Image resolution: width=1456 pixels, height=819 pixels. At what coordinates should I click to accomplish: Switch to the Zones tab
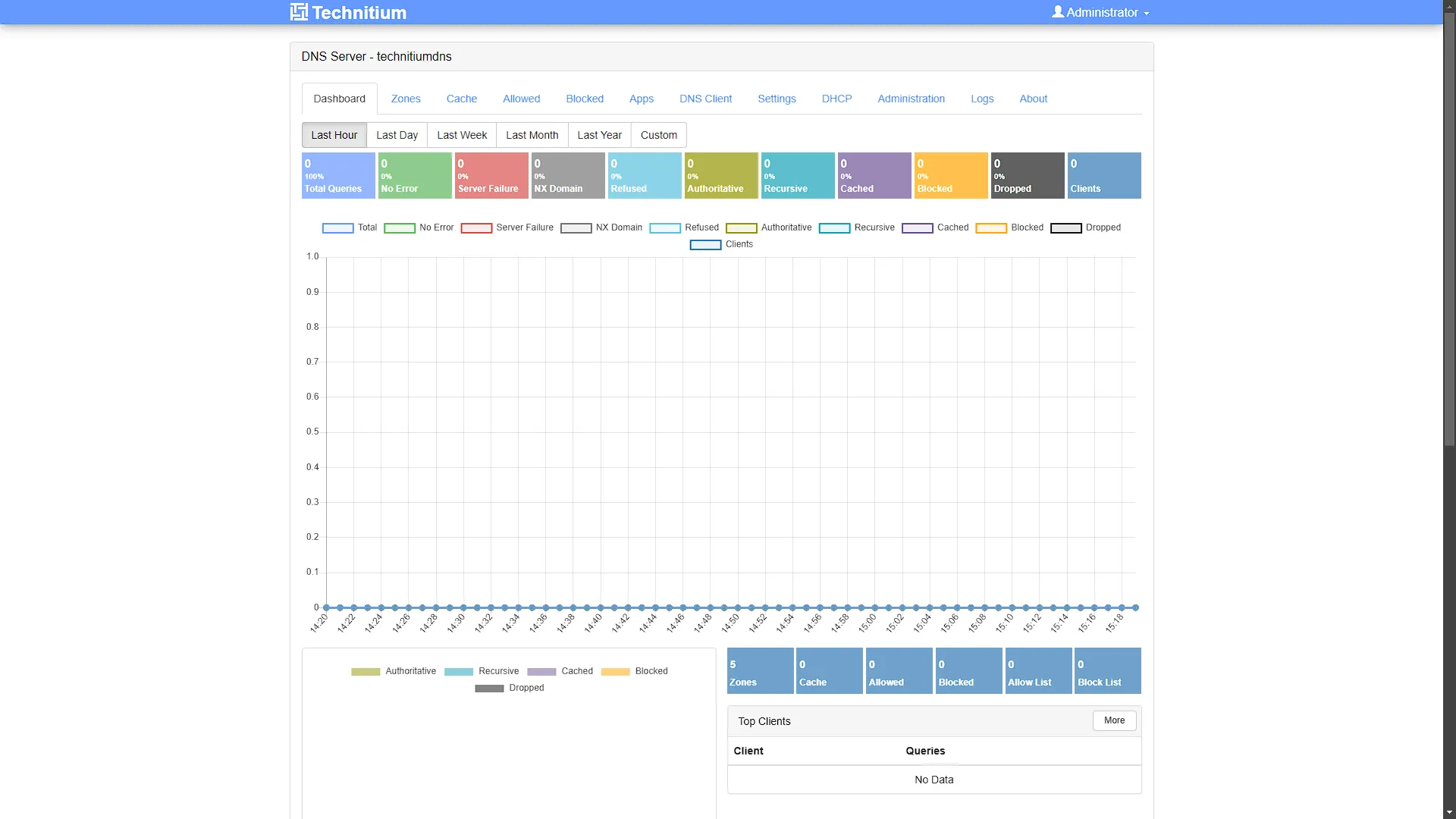(406, 99)
